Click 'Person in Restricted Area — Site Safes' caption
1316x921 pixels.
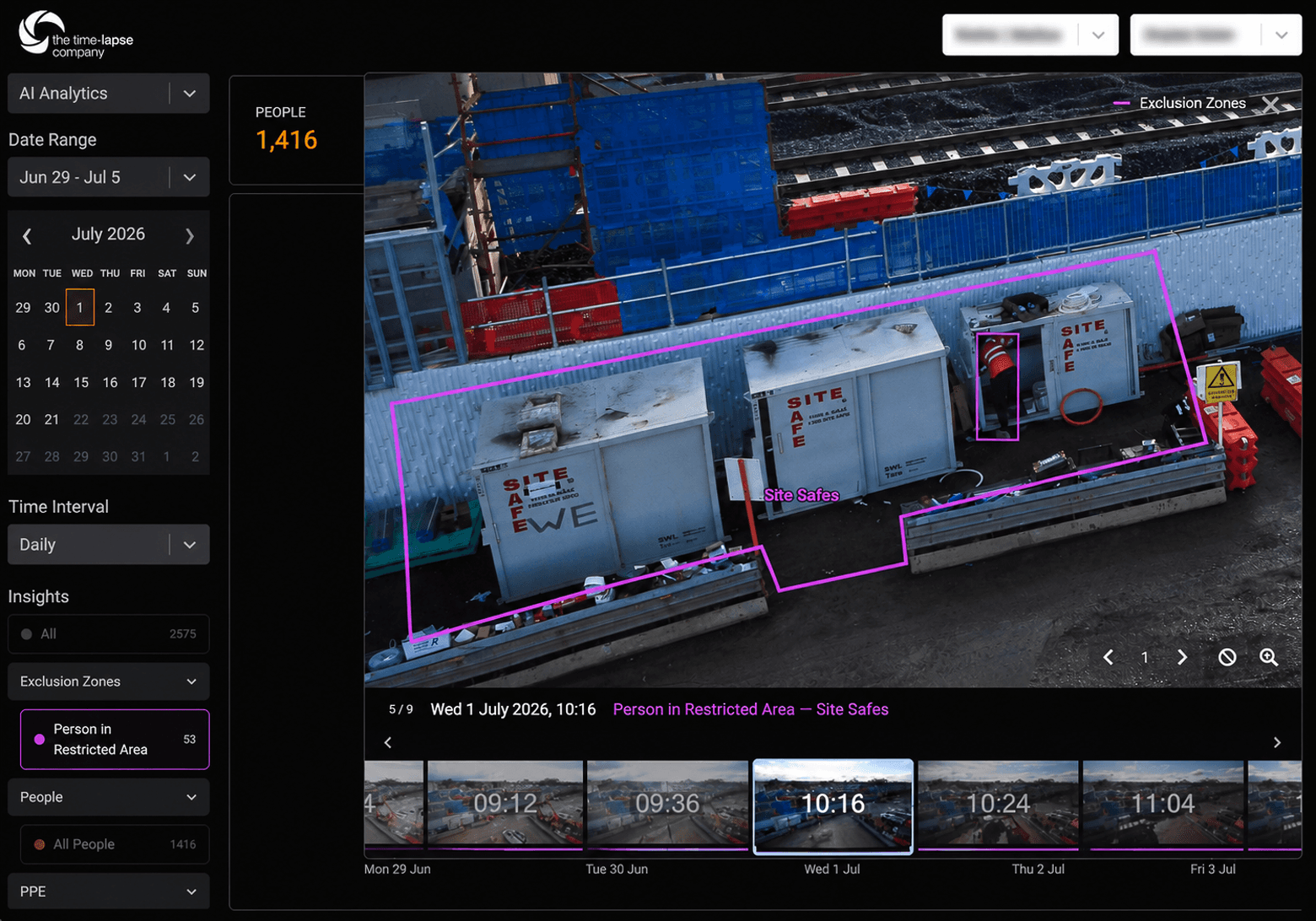[x=751, y=709]
